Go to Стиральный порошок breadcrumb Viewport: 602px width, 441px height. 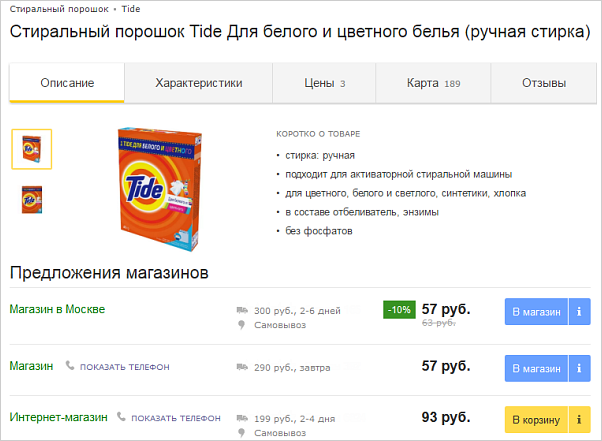click(x=59, y=9)
